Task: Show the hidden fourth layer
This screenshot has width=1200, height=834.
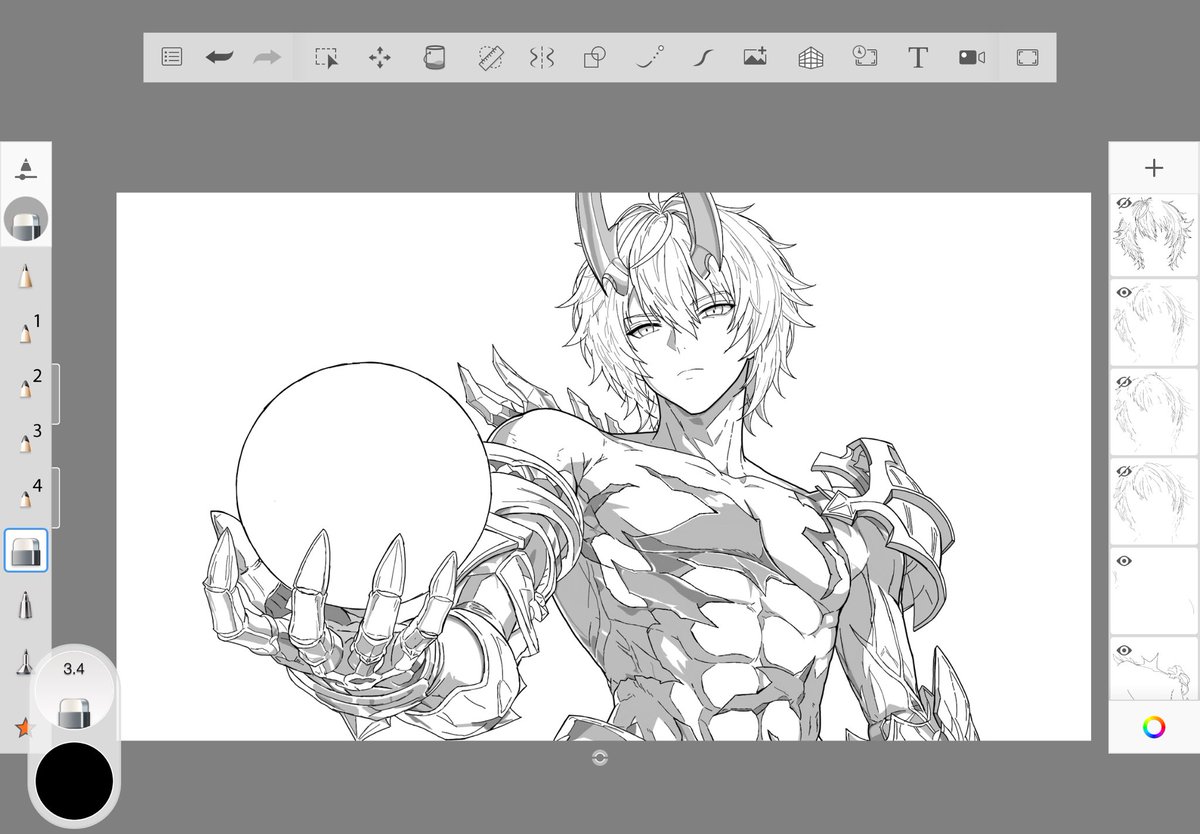Action: click(x=1124, y=471)
